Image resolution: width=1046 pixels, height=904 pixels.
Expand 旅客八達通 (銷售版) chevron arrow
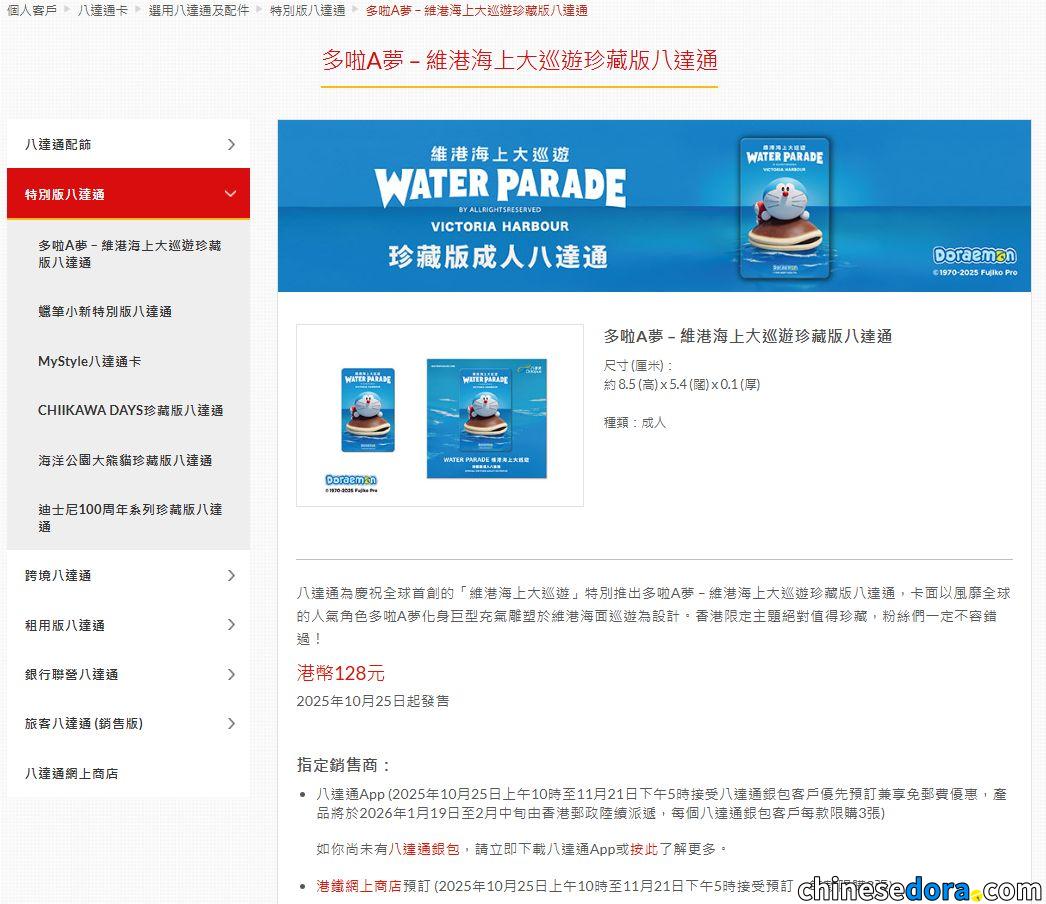click(x=231, y=724)
